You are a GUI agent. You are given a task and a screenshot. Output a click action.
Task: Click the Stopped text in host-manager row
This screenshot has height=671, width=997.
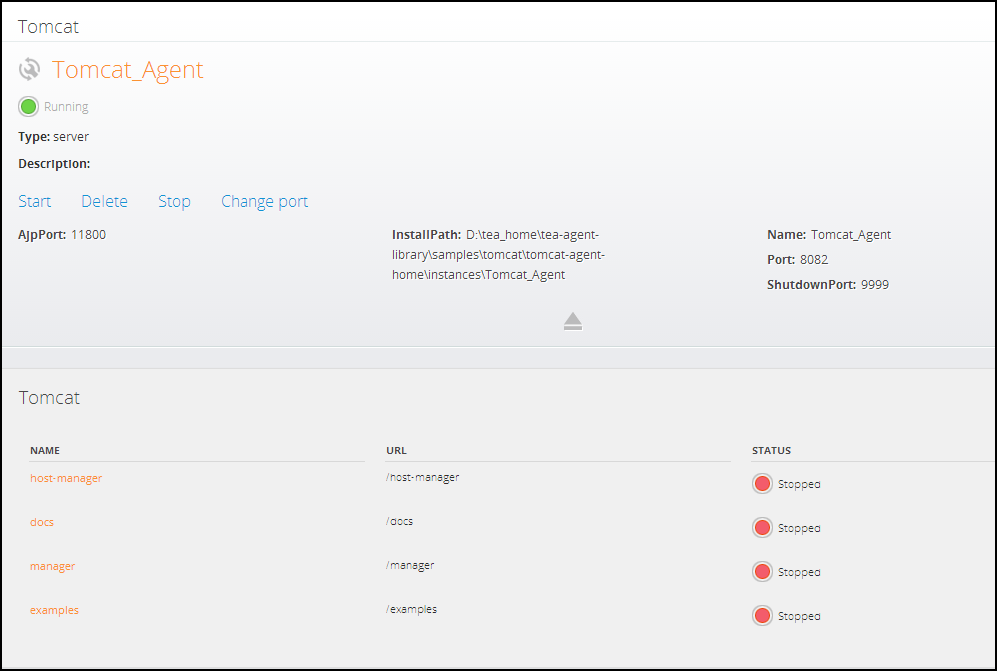click(x=799, y=485)
